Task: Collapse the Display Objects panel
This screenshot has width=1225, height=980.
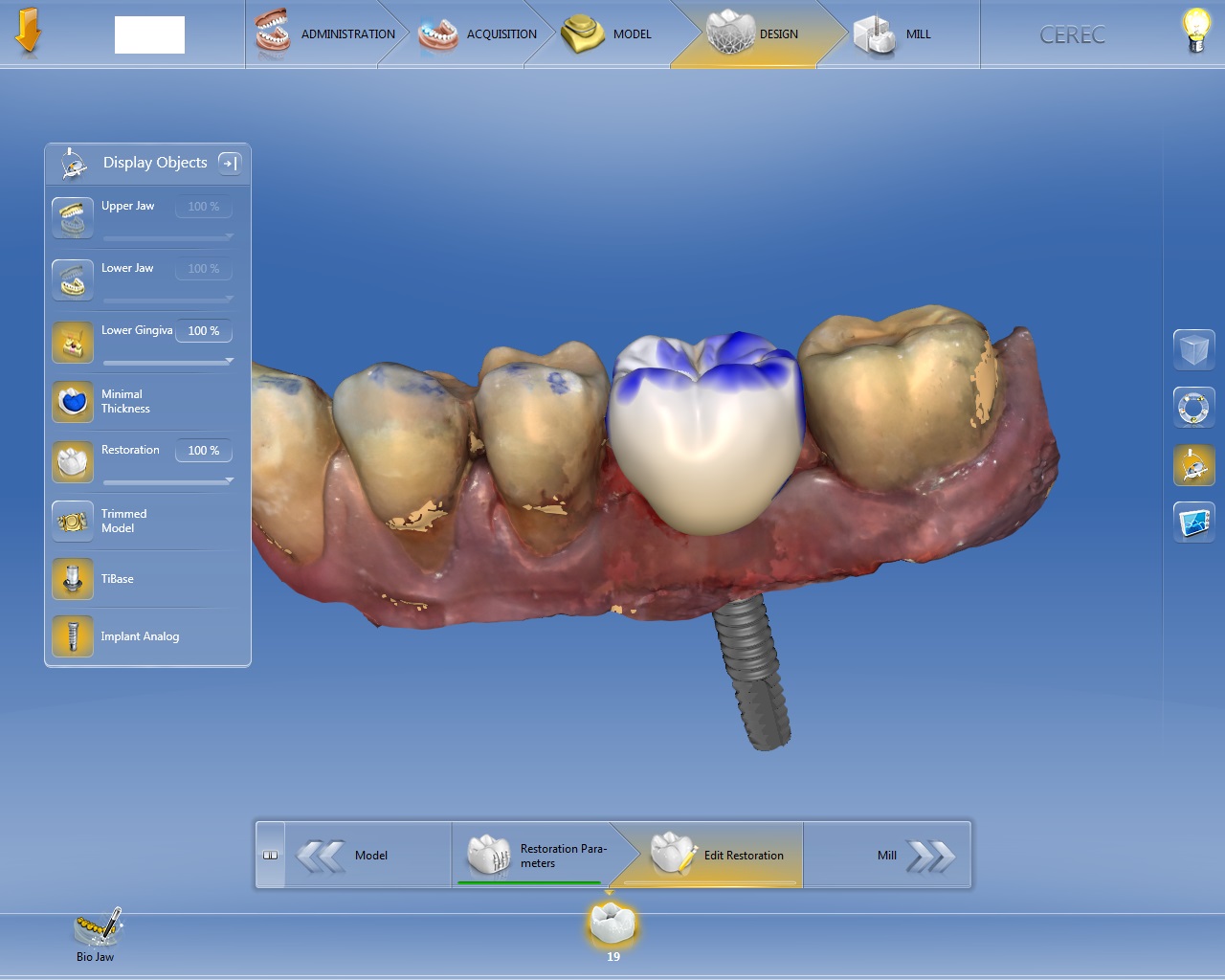Action: click(230, 163)
